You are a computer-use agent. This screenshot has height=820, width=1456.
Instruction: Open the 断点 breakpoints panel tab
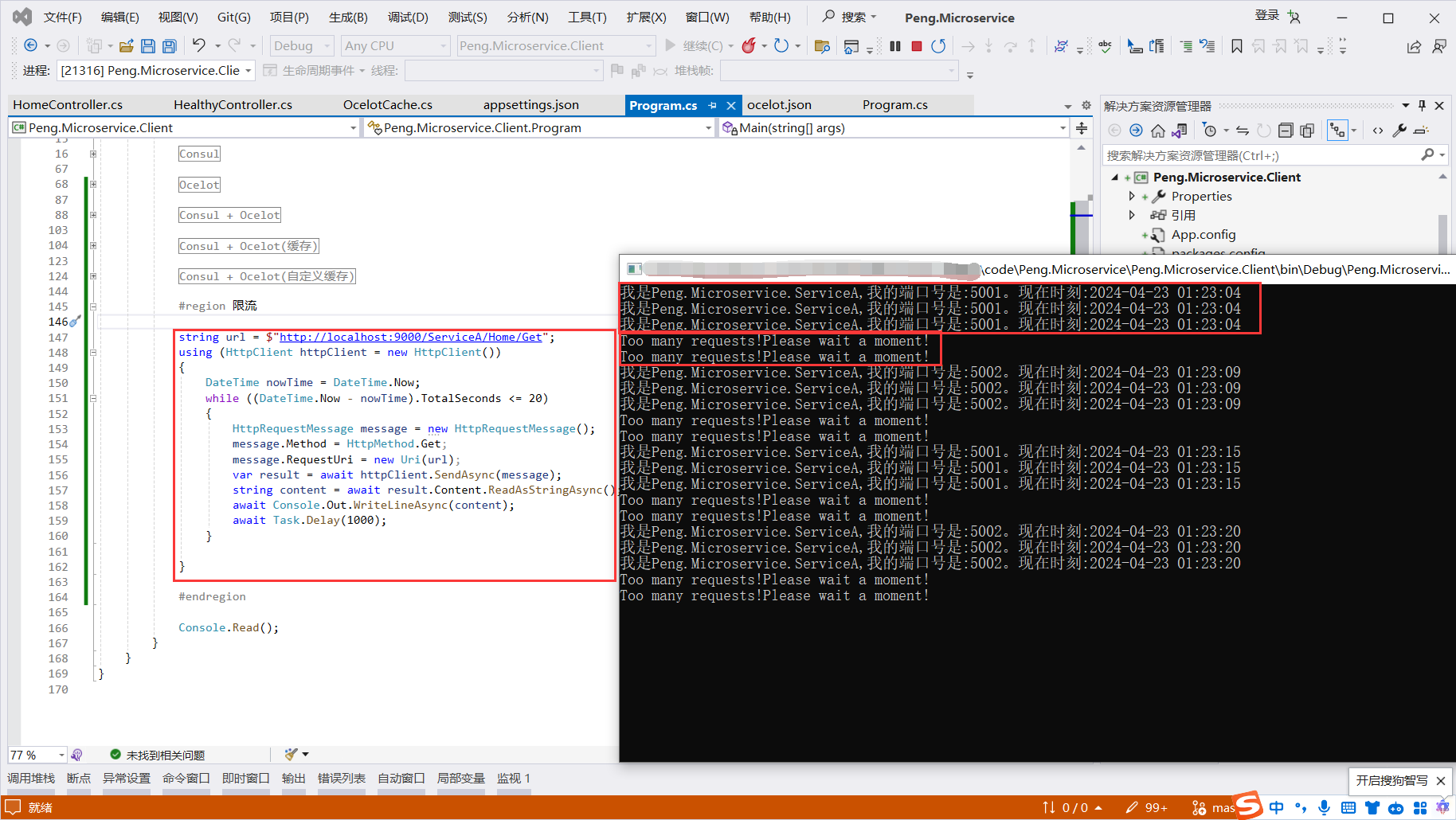click(x=79, y=779)
